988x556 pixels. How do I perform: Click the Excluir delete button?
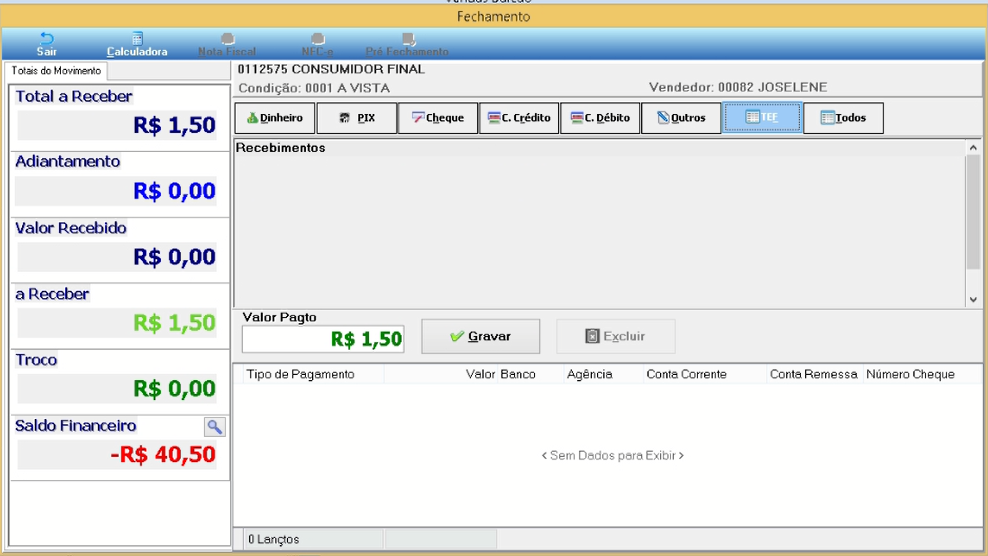(x=616, y=337)
